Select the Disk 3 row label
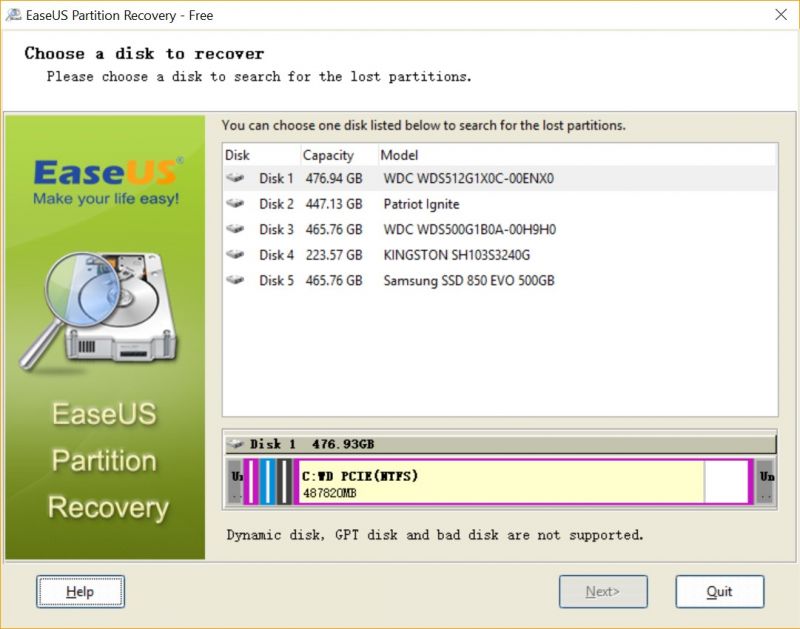Image resolution: width=800 pixels, height=629 pixels. pos(277,230)
